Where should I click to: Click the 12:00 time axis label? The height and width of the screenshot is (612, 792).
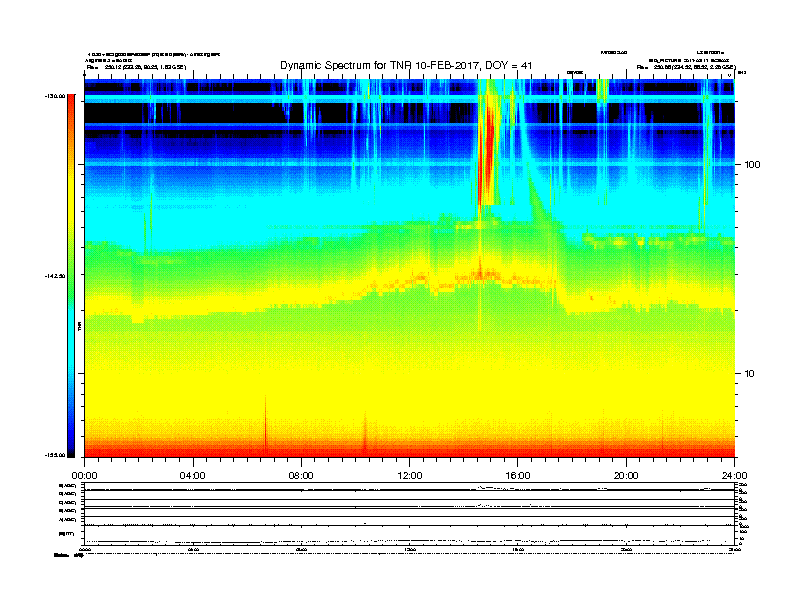click(x=410, y=476)
